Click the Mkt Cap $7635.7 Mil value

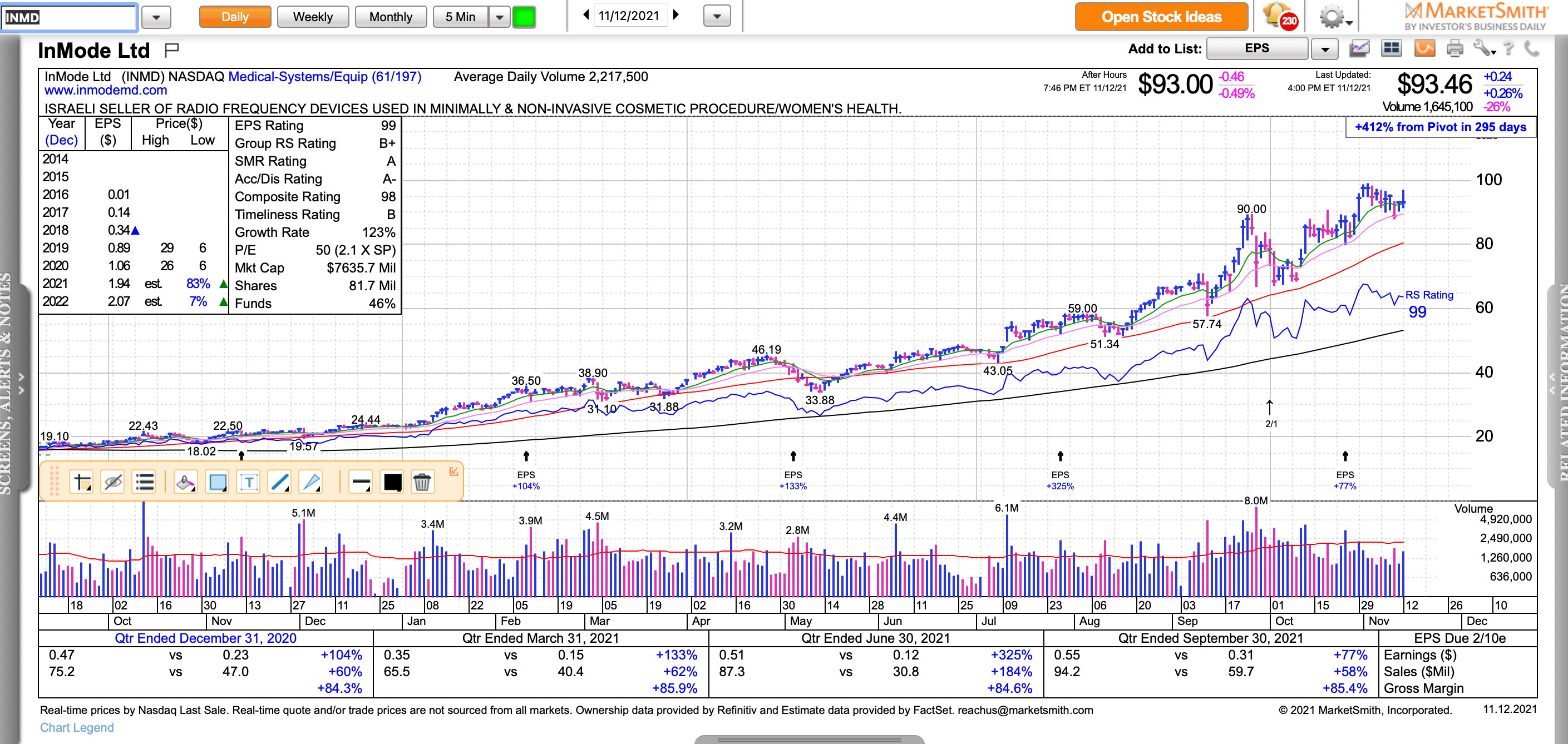[x=361, y=267]
